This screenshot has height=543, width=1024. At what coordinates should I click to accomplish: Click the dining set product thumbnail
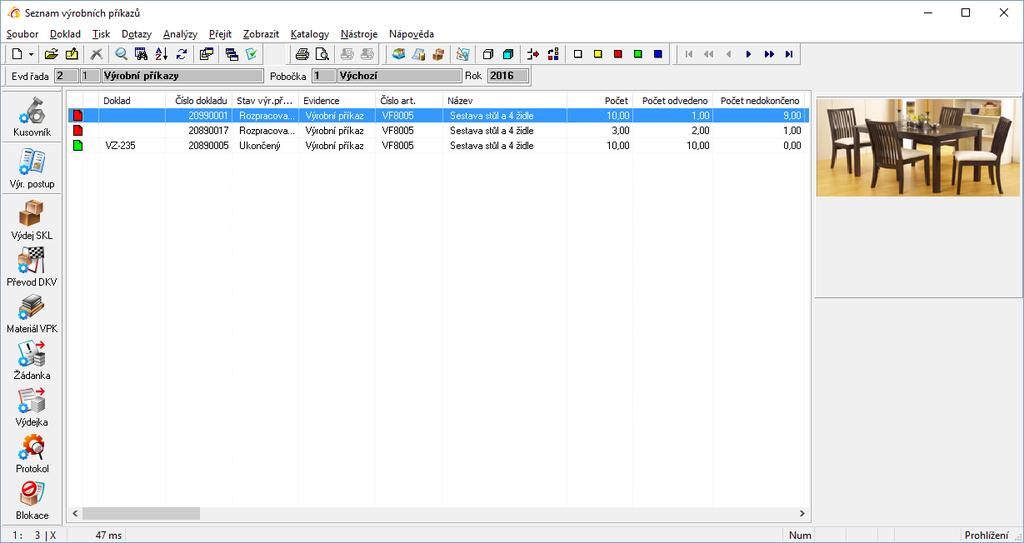(x=919, y=147)
